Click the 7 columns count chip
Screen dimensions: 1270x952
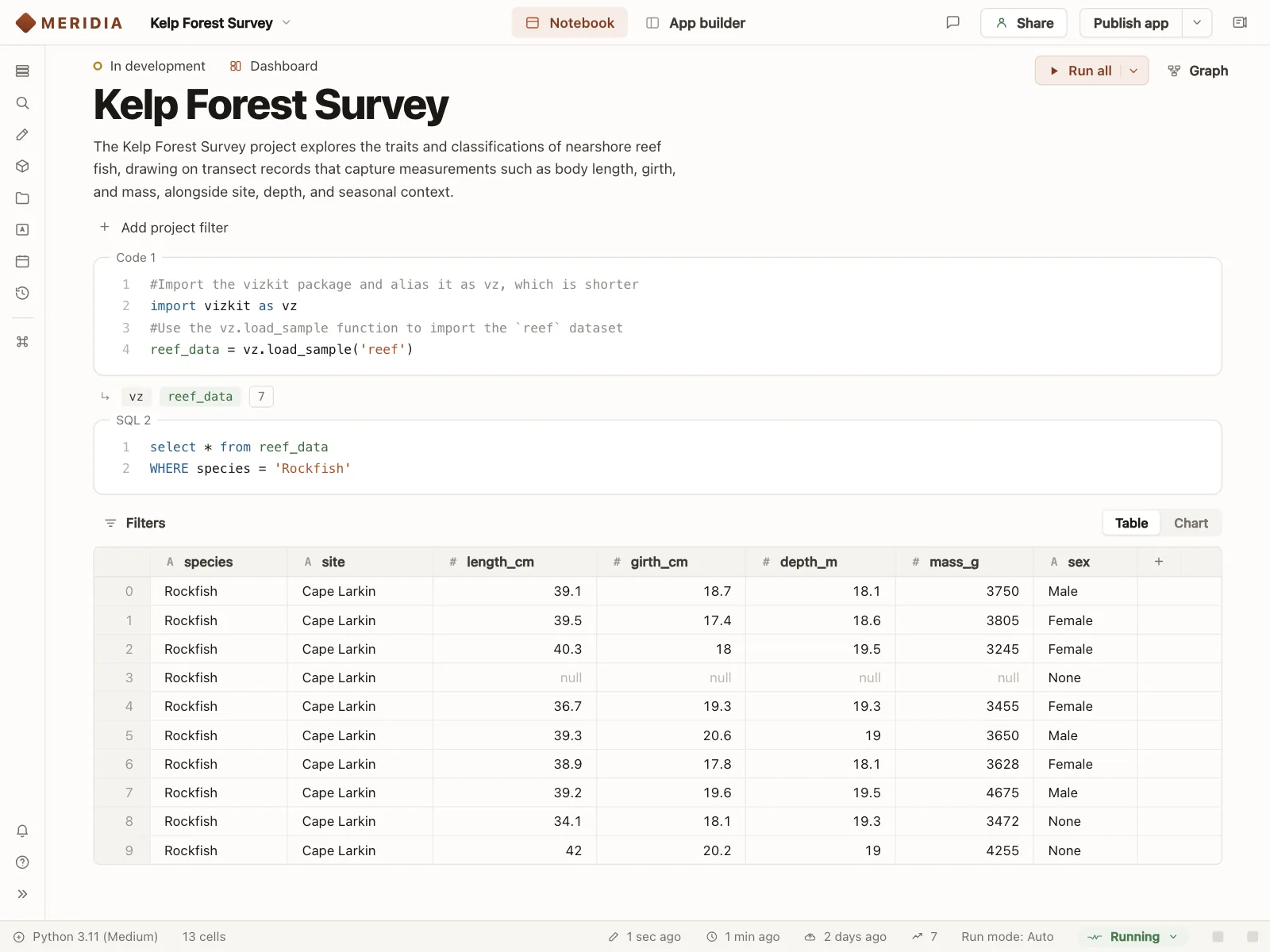(x=261, y=397)
